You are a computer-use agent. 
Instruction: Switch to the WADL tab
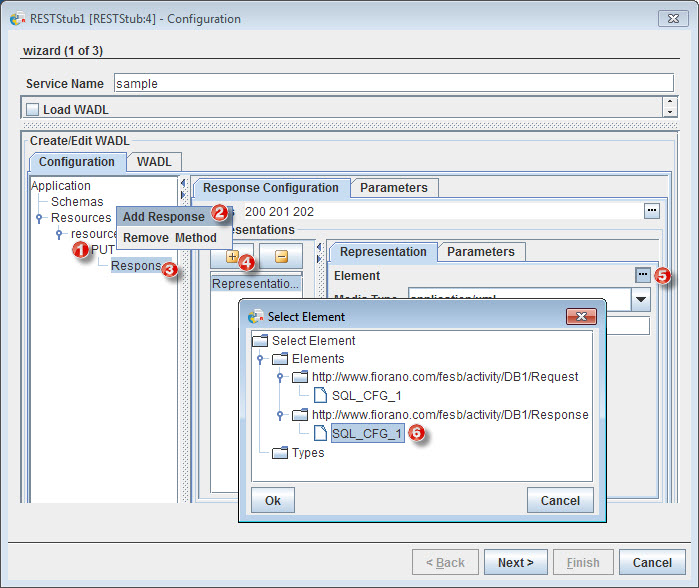154,162
